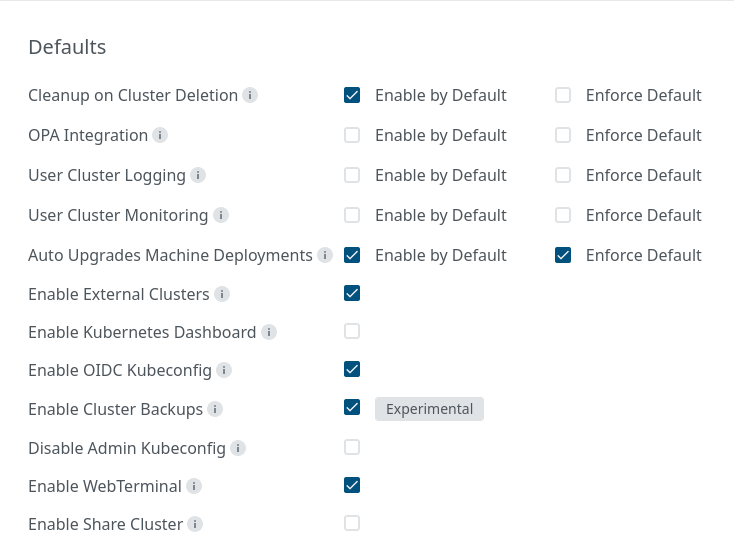
Task: Show info for Disable Admin Kubeconfig
Action: (238, 448)
